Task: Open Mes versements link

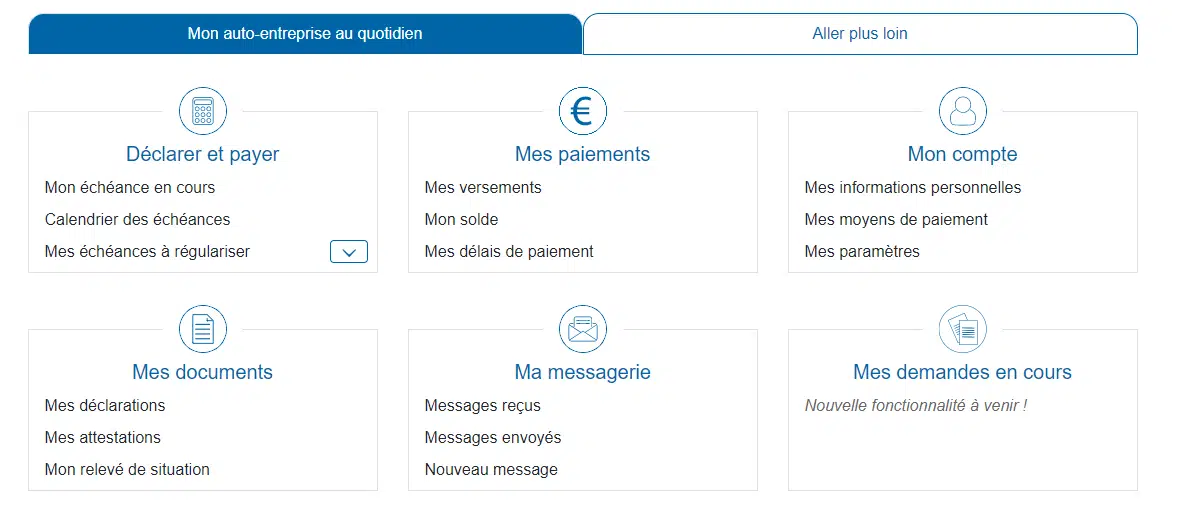Action: (483, 187)
